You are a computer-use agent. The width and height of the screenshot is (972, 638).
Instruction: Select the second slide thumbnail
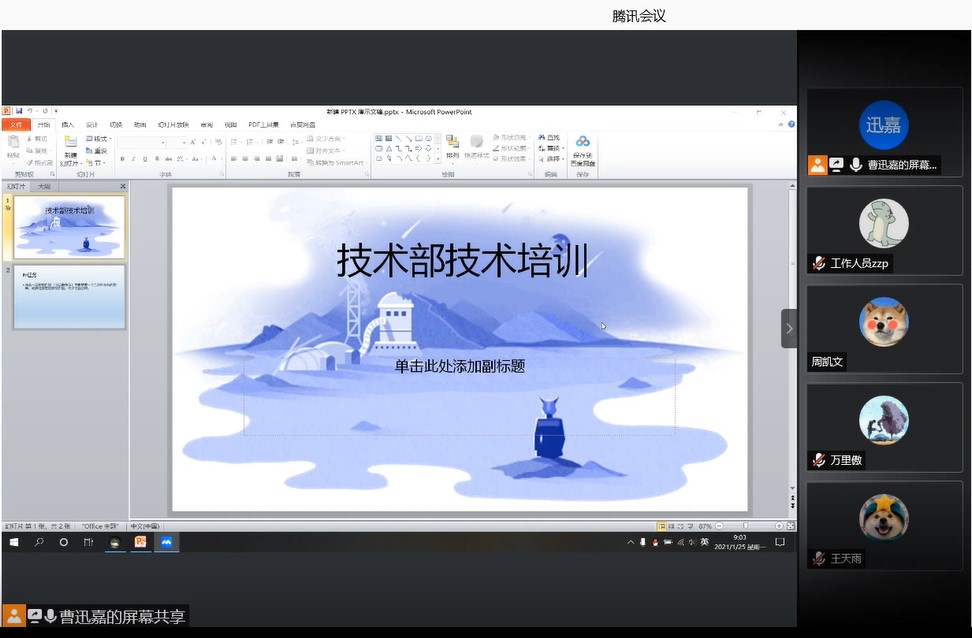69,297
